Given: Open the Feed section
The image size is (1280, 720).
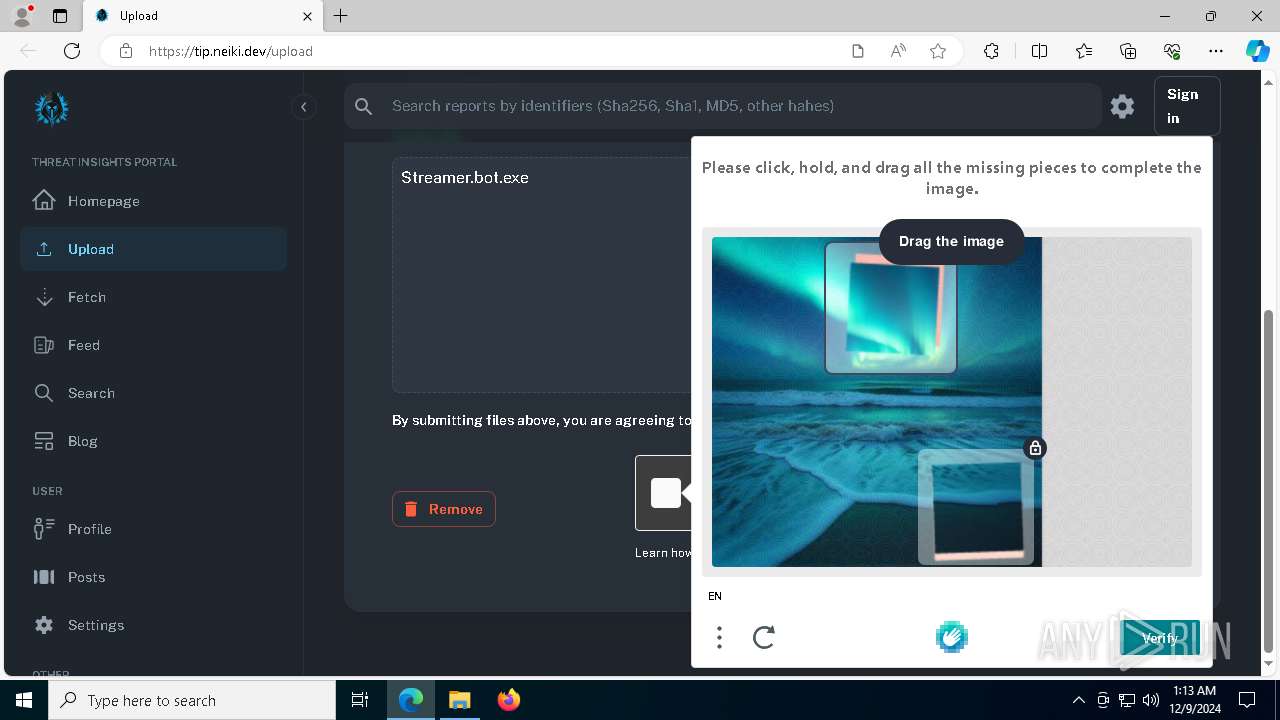Looking at the screenshot, I should pos(153,345).
